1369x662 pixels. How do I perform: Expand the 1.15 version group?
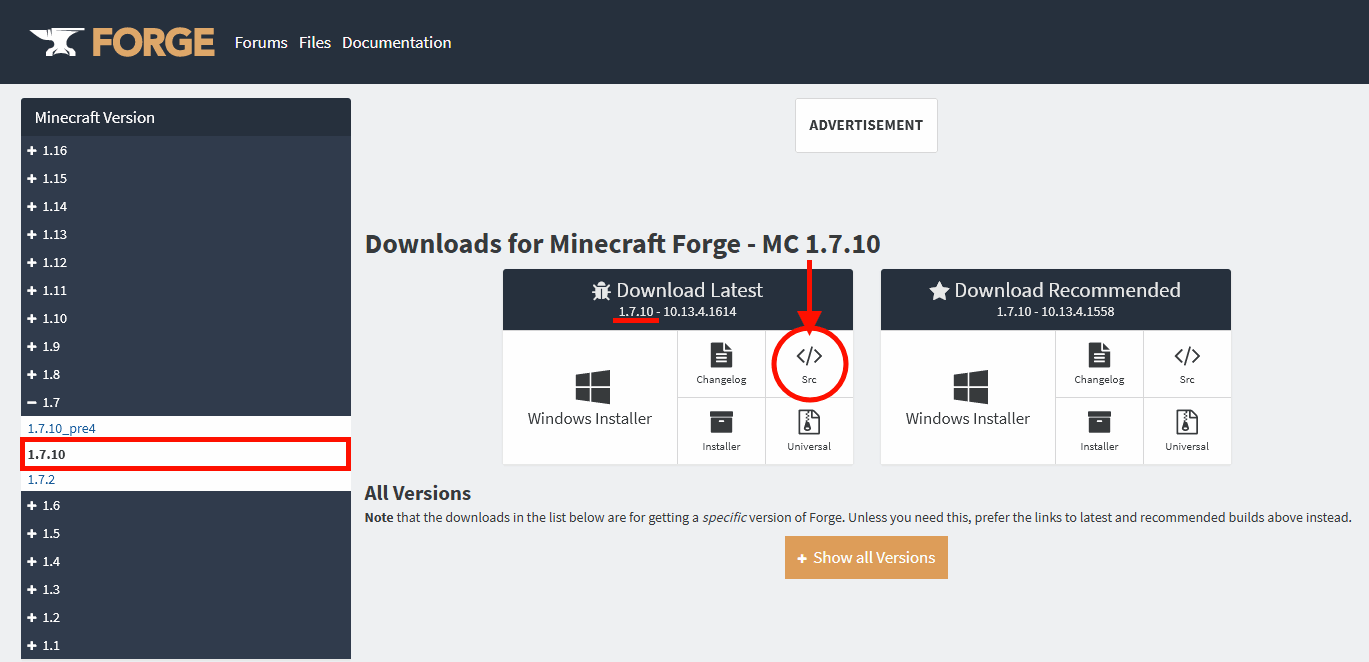pyautogui.click(x=186, y=178)
